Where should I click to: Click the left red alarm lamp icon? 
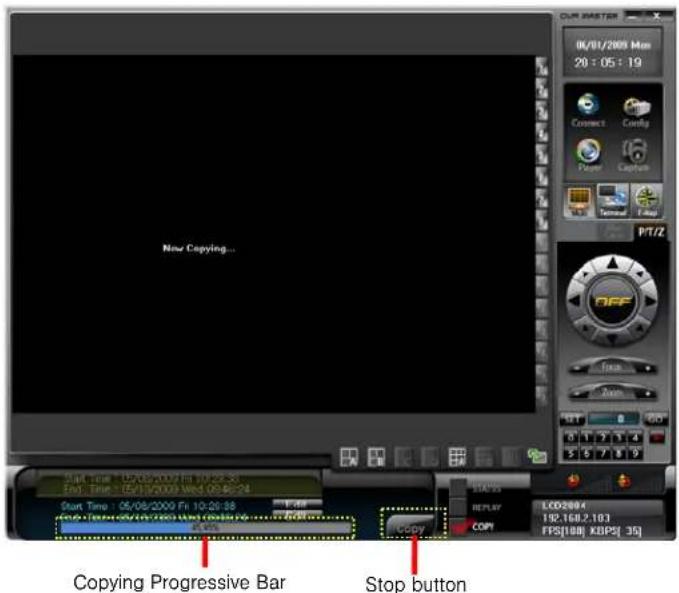click(x=573, y=480)
